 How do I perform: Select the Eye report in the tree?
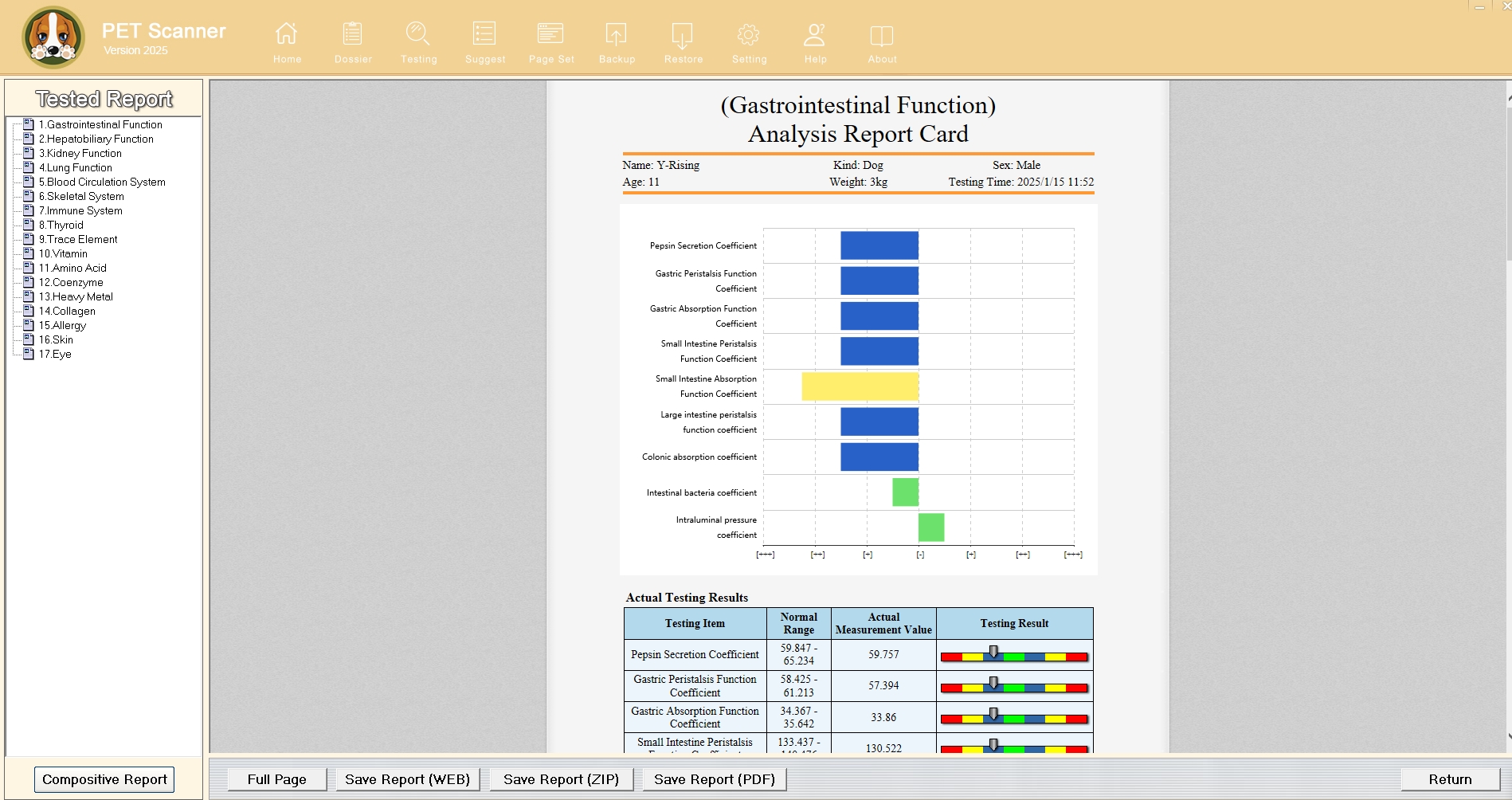[x=55, y=354]
